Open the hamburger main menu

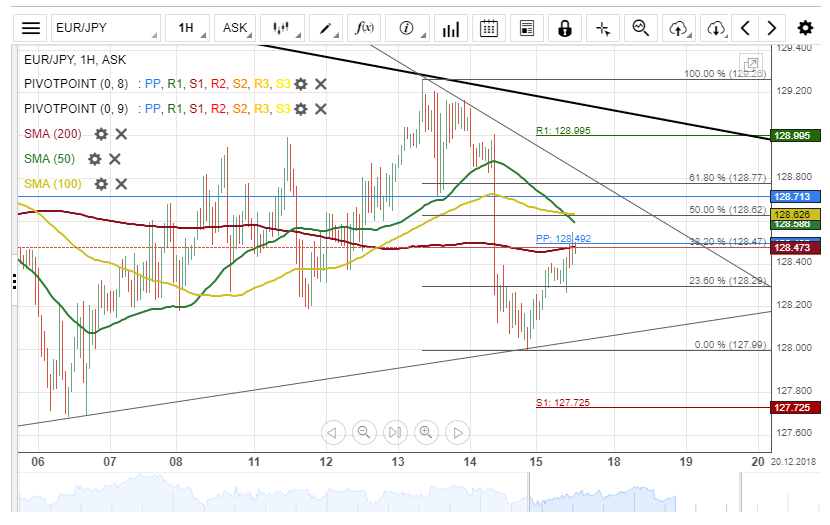tap(32, 28)
